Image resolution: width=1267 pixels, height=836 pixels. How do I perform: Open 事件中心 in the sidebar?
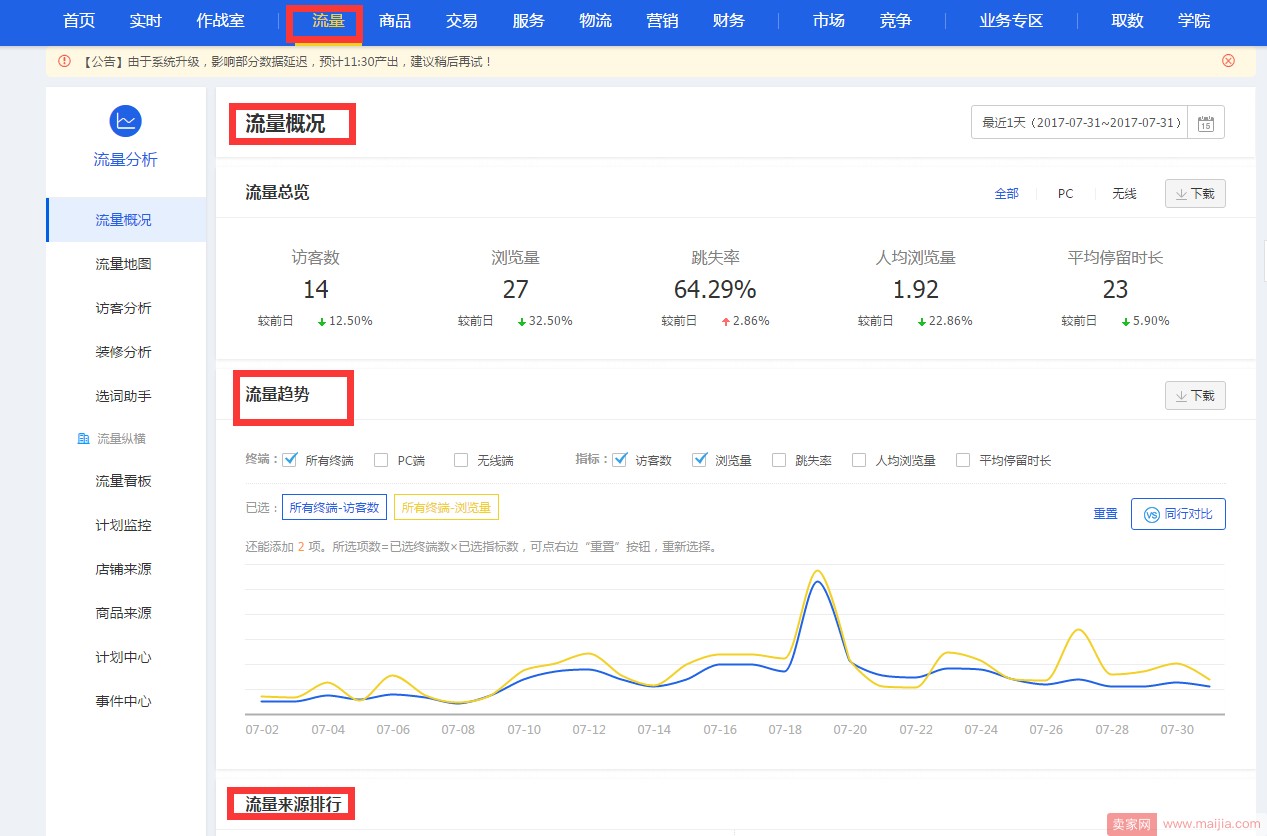[x=126, y=701]
